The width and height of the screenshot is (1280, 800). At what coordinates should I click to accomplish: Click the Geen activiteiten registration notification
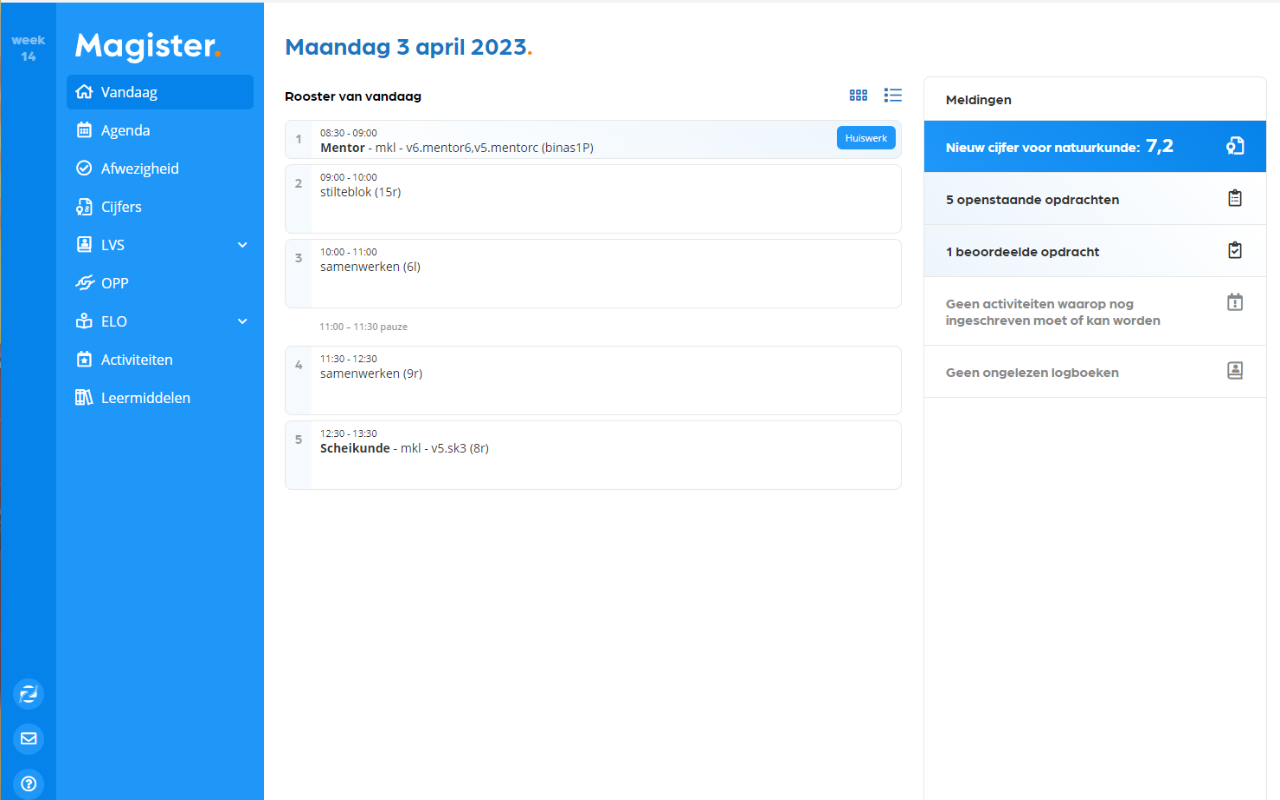1095,312
